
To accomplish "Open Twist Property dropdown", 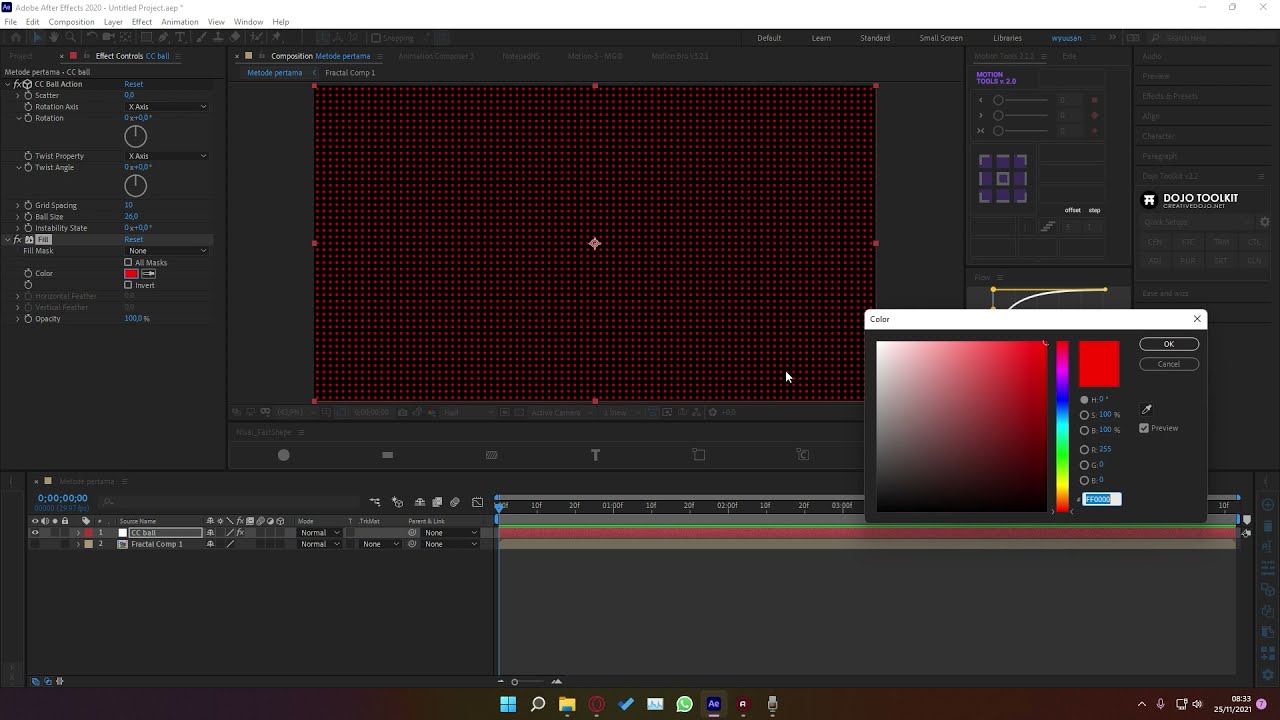I will click(167, 156).
